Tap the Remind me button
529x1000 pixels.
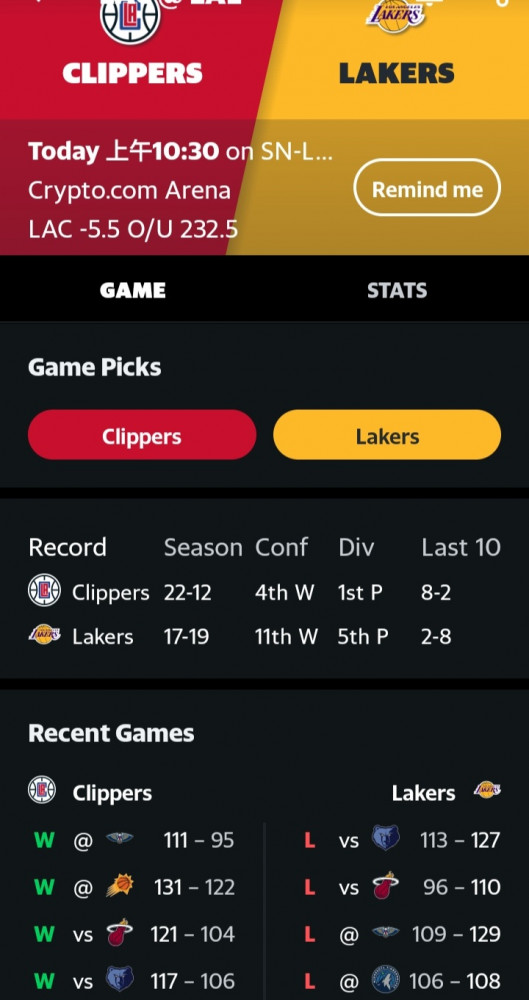(427, 188)
